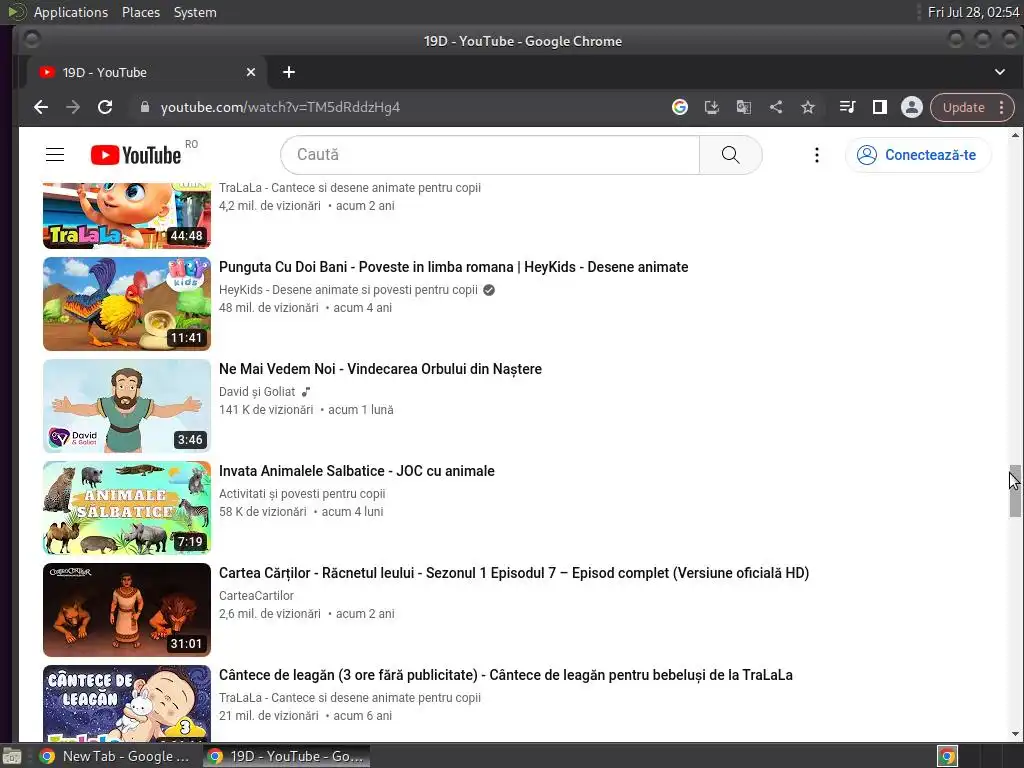Viewport: 1024px width, 768px height.
Task: Click "2,6 mil. de vizionări" text
Action: (x=270, y=613)
